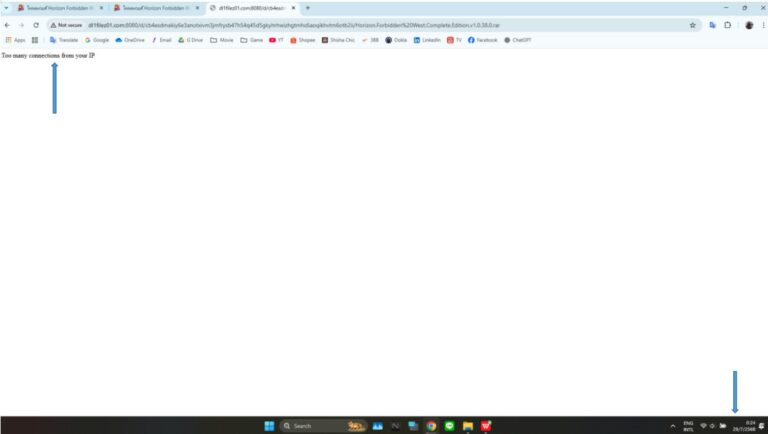This screenshot has width=768, height=434.
Task: Click the browser back arrow
Action: (8, 25)
